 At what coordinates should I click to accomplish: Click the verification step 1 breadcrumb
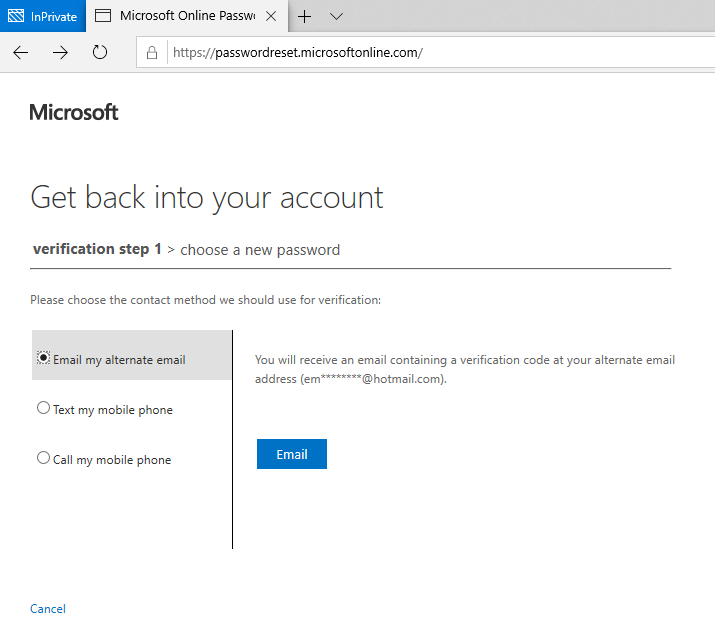(97, 249)
